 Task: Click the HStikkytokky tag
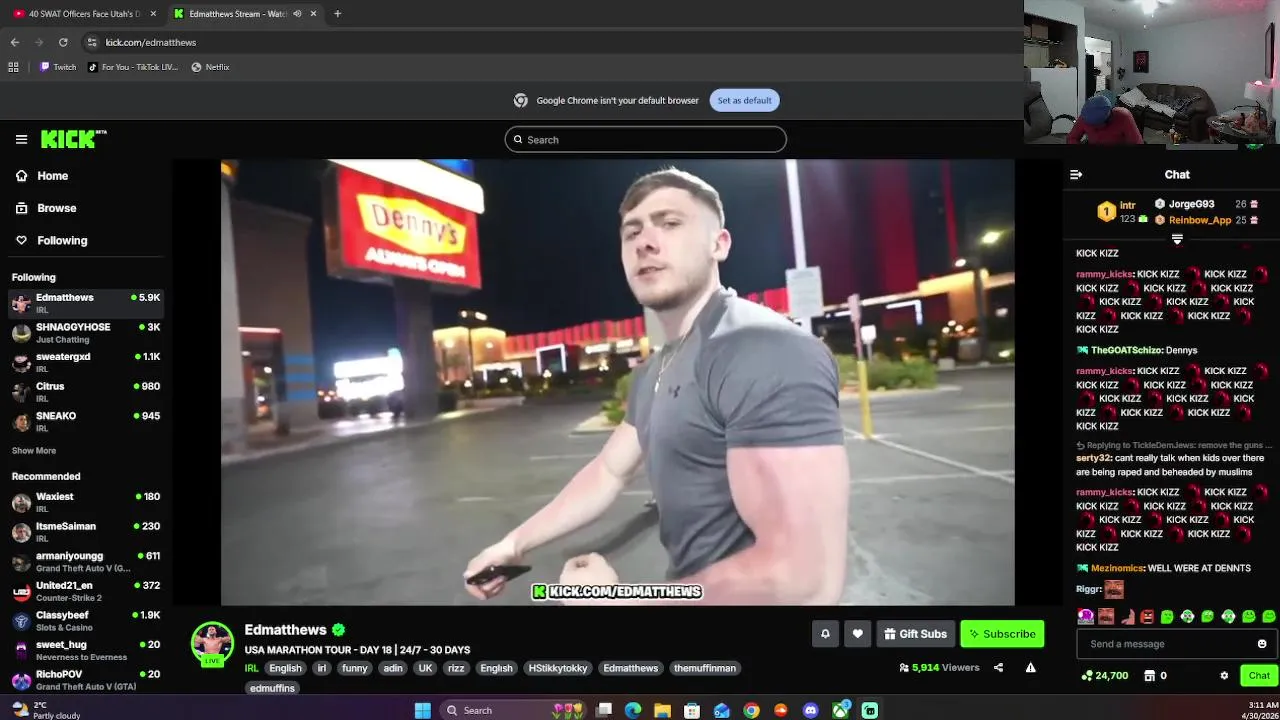558,668
